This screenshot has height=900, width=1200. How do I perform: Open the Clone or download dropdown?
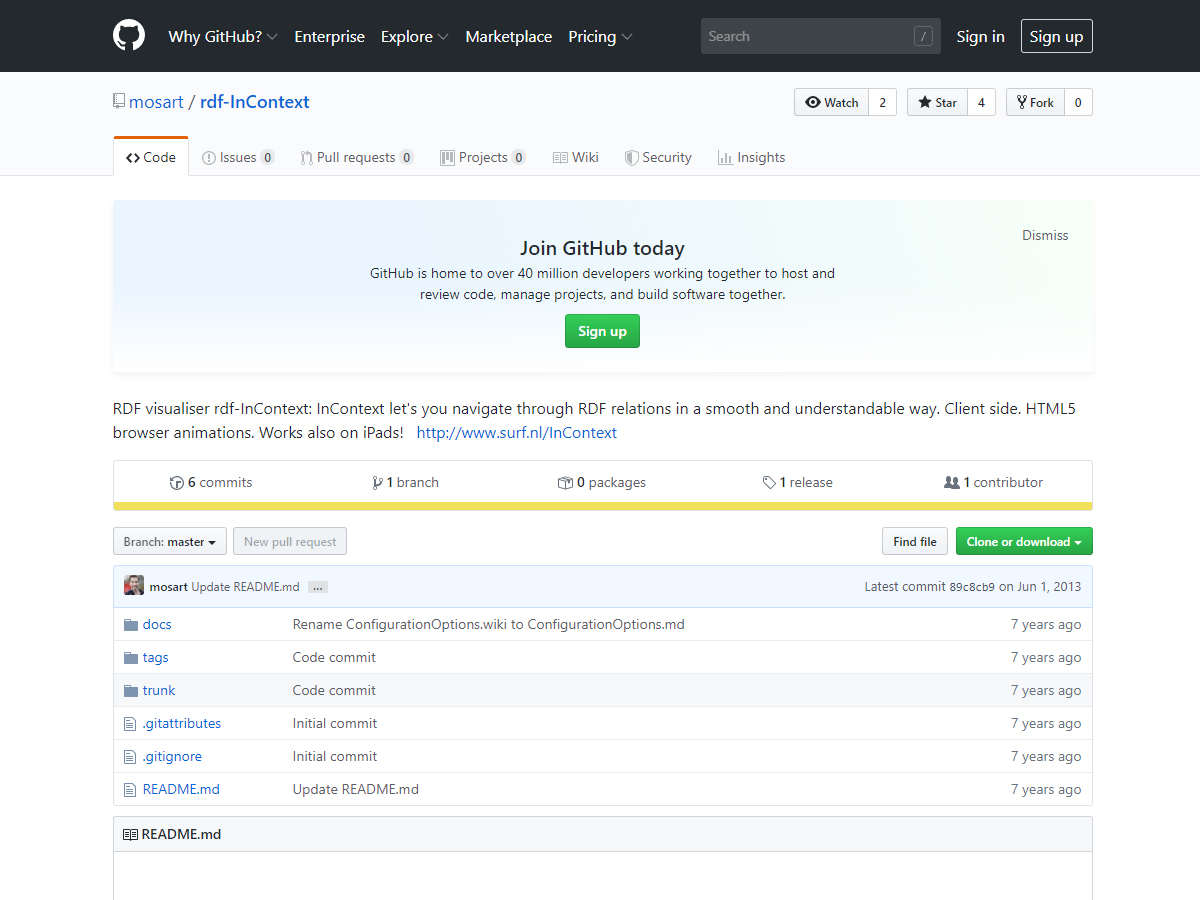(1023, 542)
